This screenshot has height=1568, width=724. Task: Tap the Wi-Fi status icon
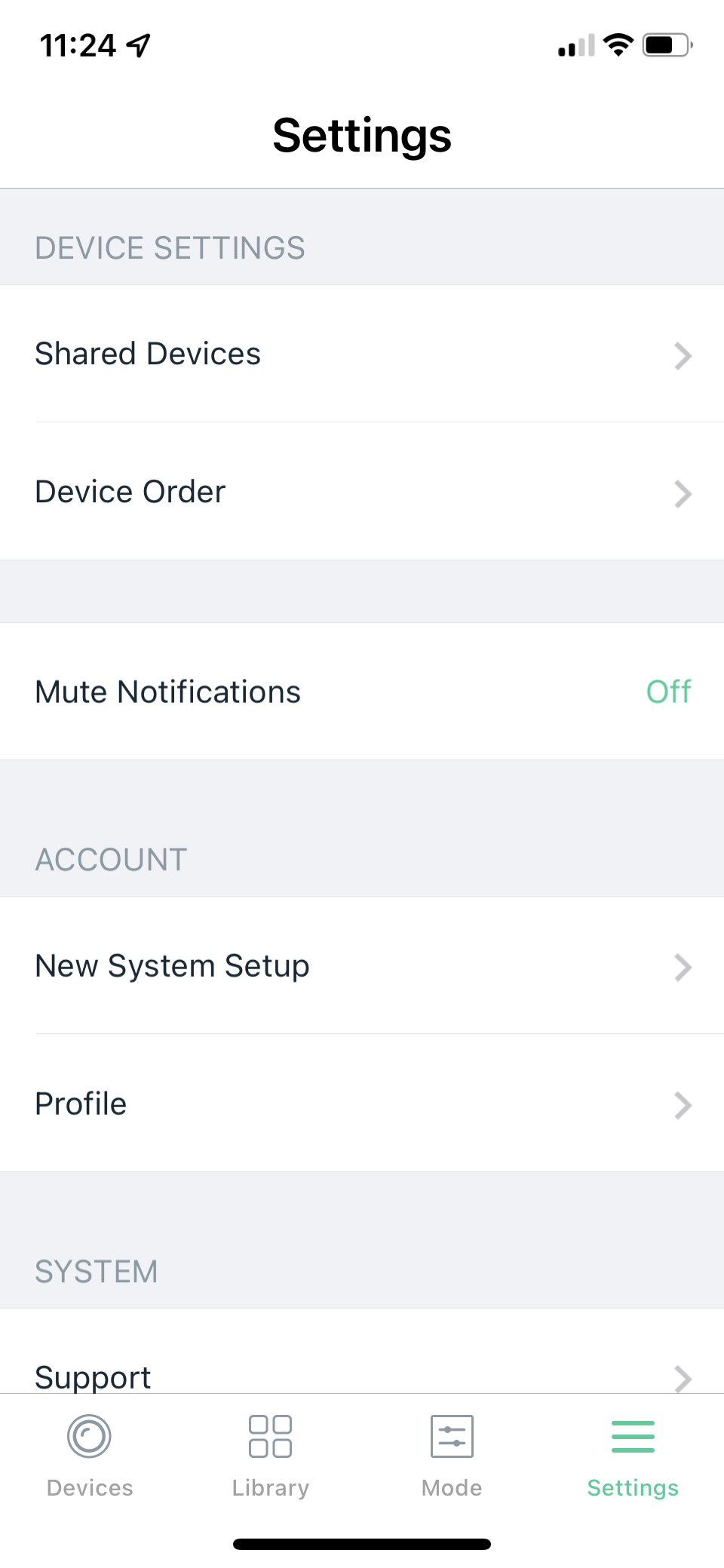(618, 45)
